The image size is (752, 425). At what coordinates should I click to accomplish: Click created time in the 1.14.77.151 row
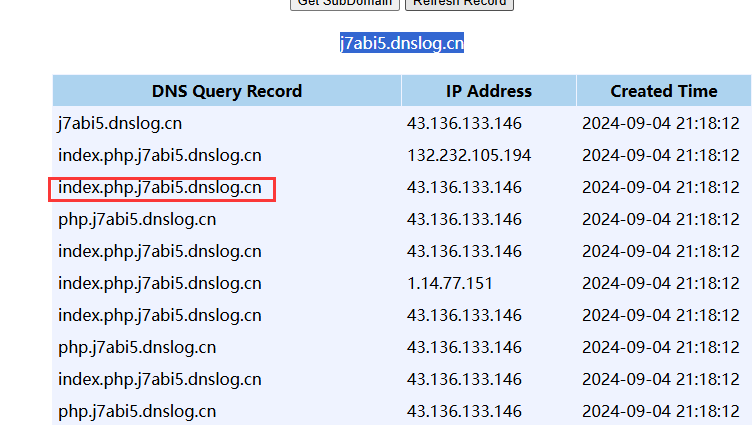coord(660,283)
